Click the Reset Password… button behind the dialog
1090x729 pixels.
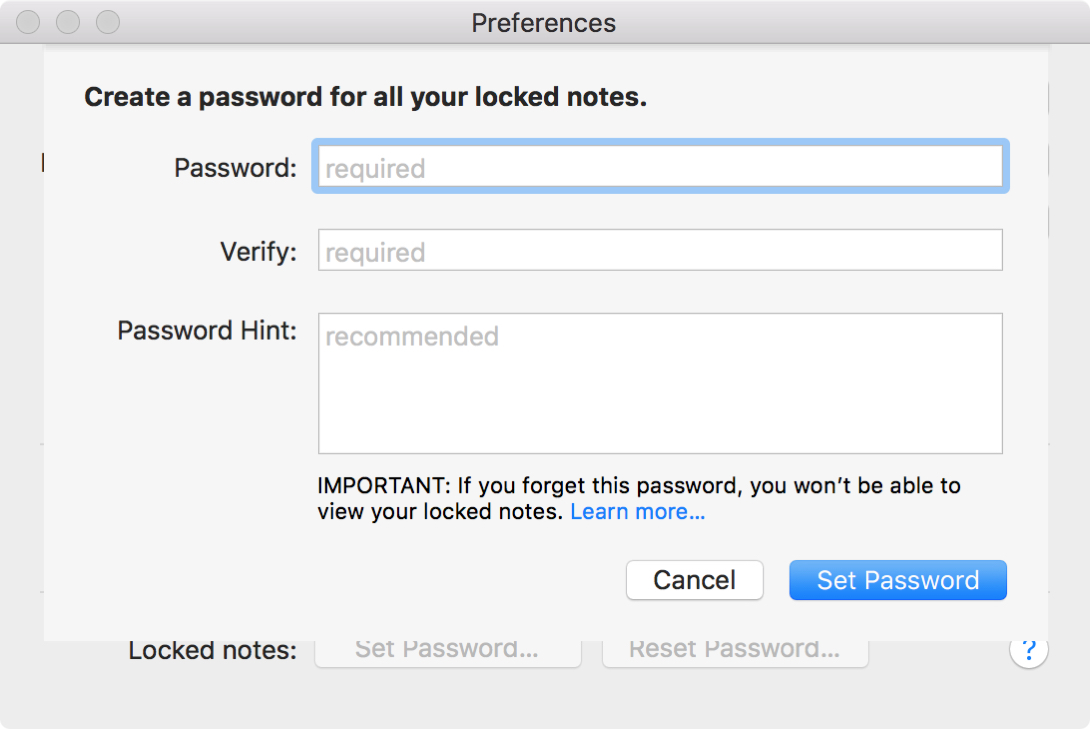[x=735, y=649]
